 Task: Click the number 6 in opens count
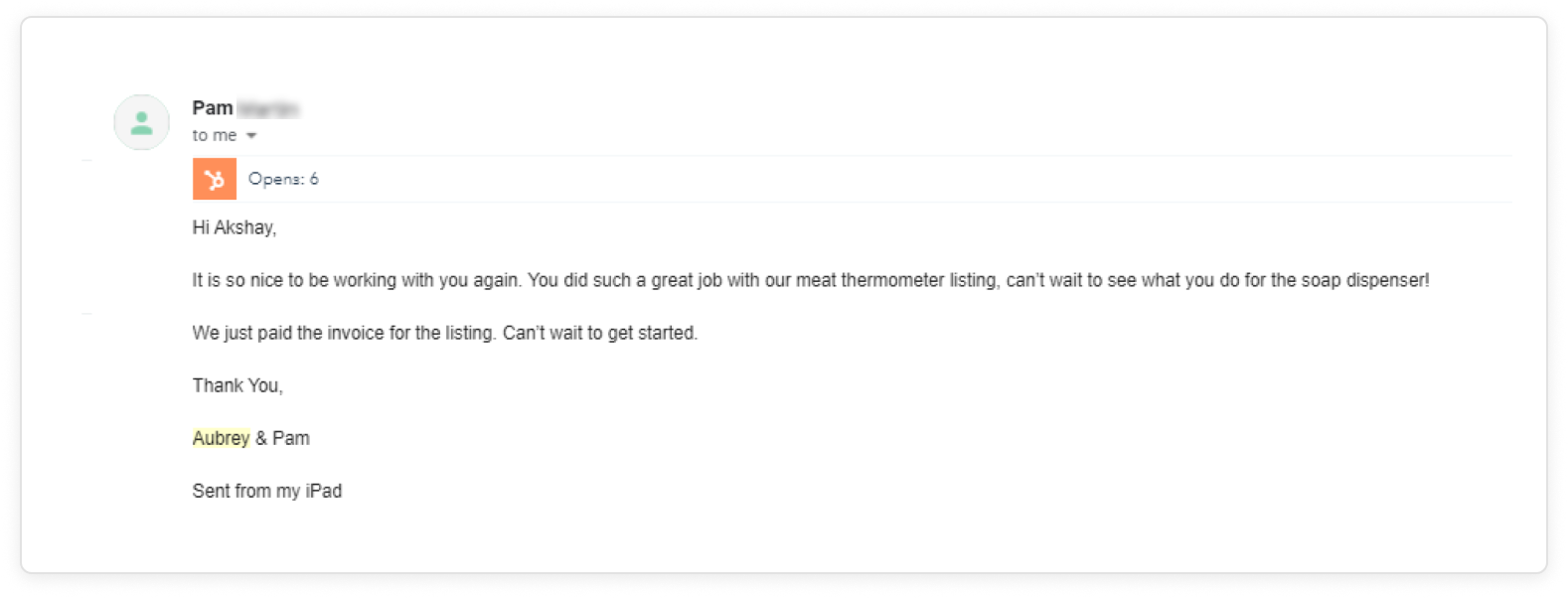(314, 179)
